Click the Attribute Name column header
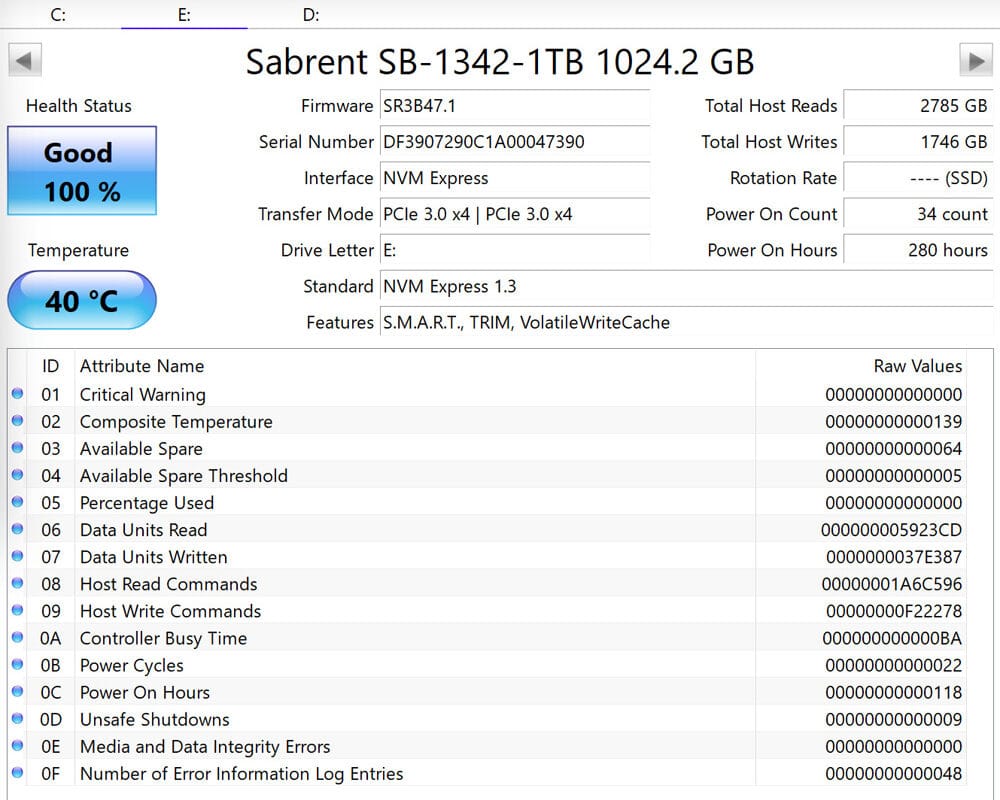This screenshot has height=800, width=1000. pyautogui.click(x=415, y=366)
